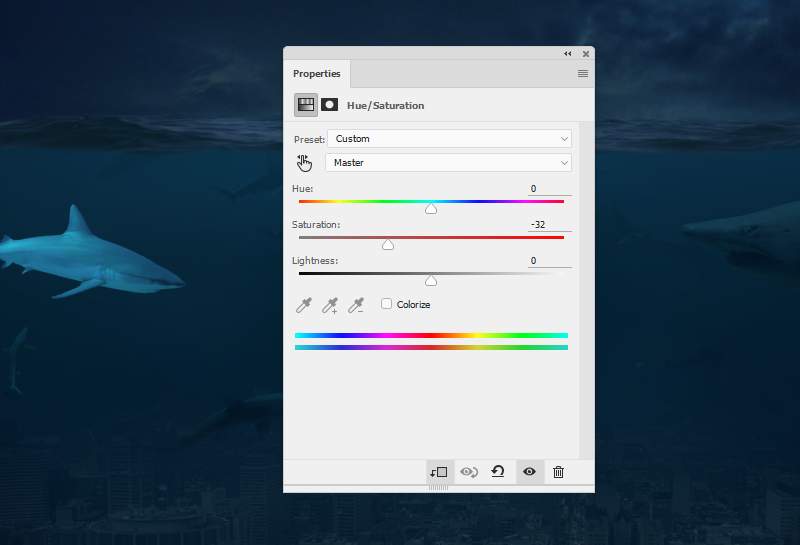Enable the Colorize checkbox
Image resolution: width=800 pixels, height=545 pixels.
(x=387, y=304)
